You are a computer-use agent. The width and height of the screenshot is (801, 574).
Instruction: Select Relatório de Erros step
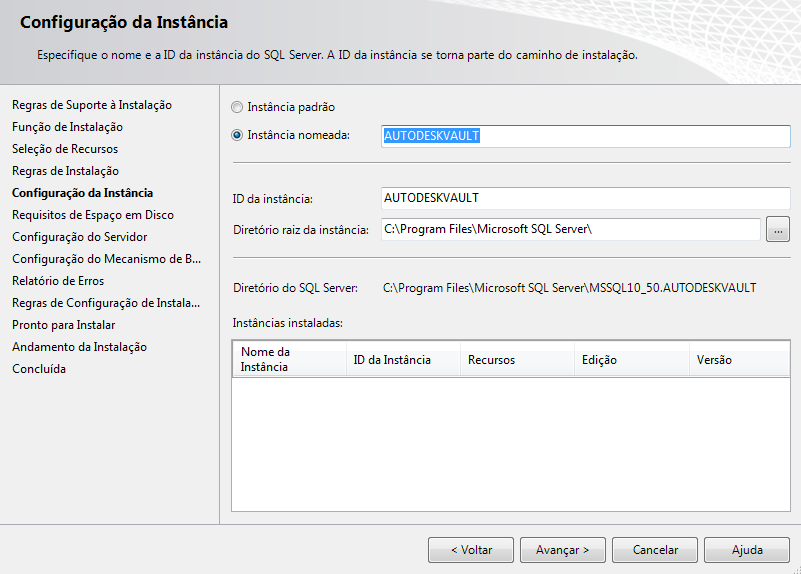click(58, 281)
